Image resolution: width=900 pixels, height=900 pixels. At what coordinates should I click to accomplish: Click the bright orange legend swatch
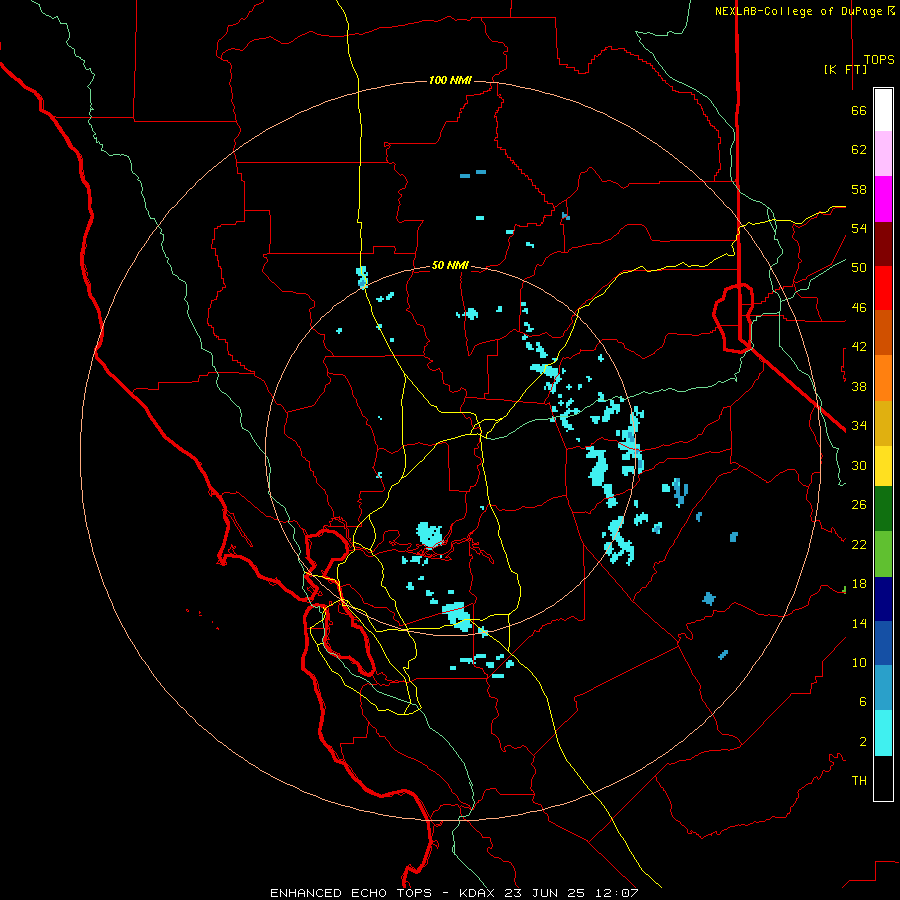(x=883, y=377)
